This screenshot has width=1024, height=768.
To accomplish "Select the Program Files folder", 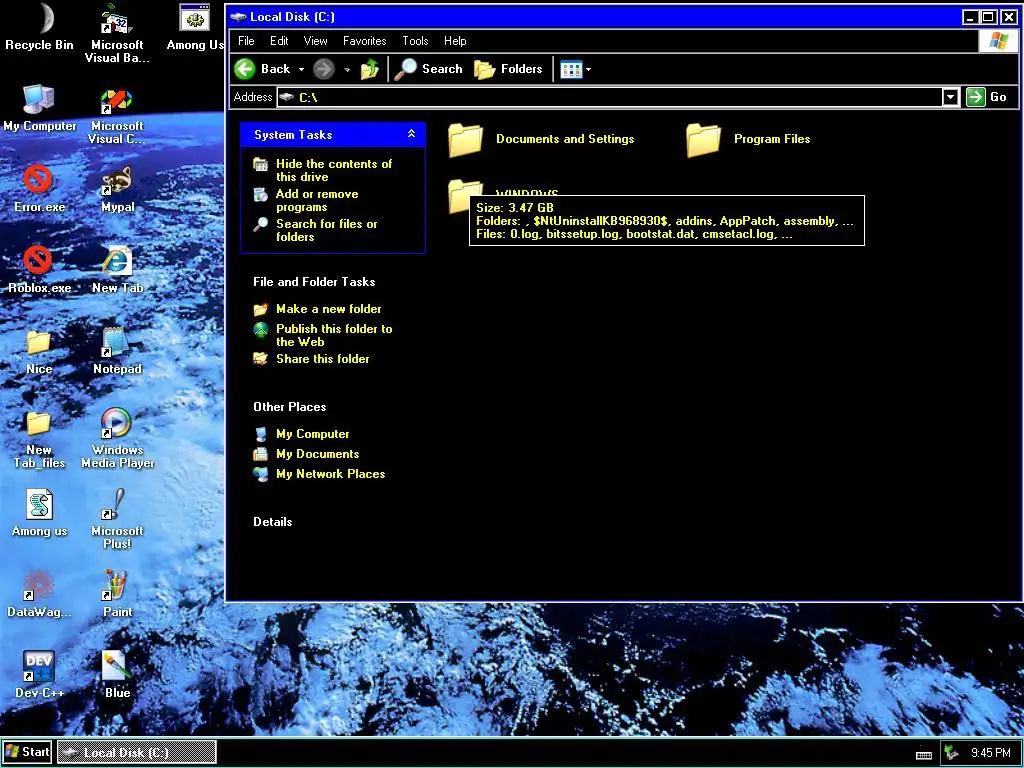I will 748,139.
